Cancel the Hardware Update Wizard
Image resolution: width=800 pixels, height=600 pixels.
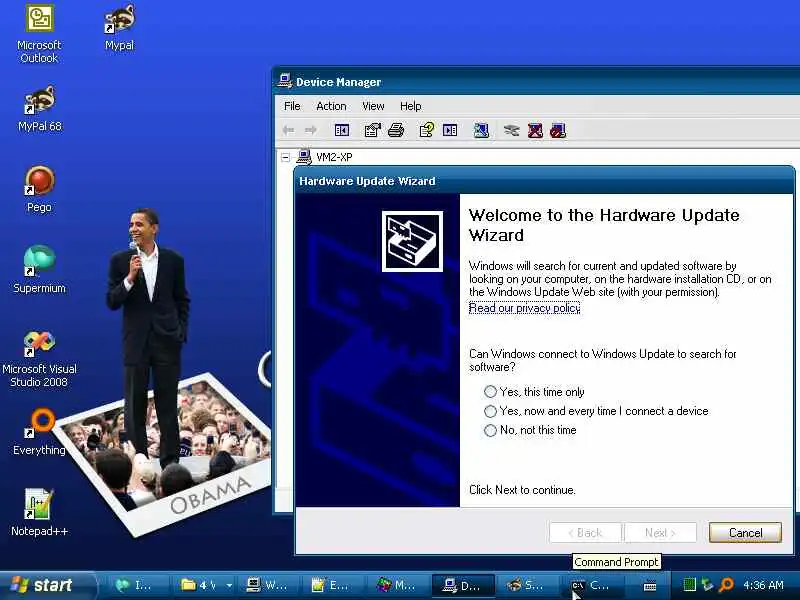(x=745, y=533)
